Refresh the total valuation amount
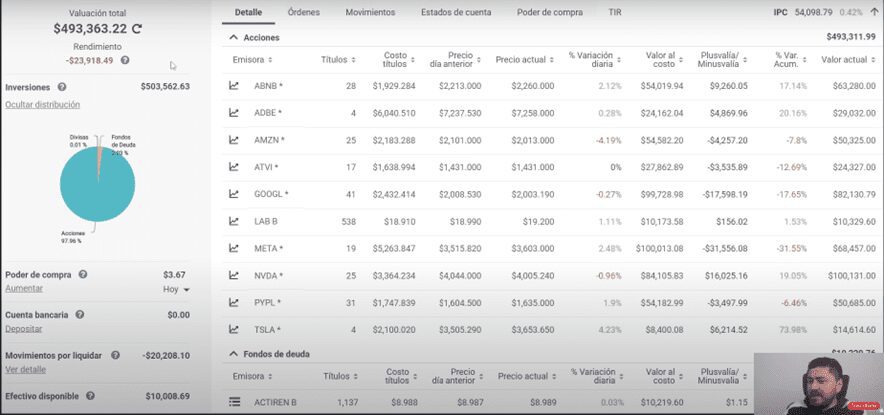 pos(136,30)
